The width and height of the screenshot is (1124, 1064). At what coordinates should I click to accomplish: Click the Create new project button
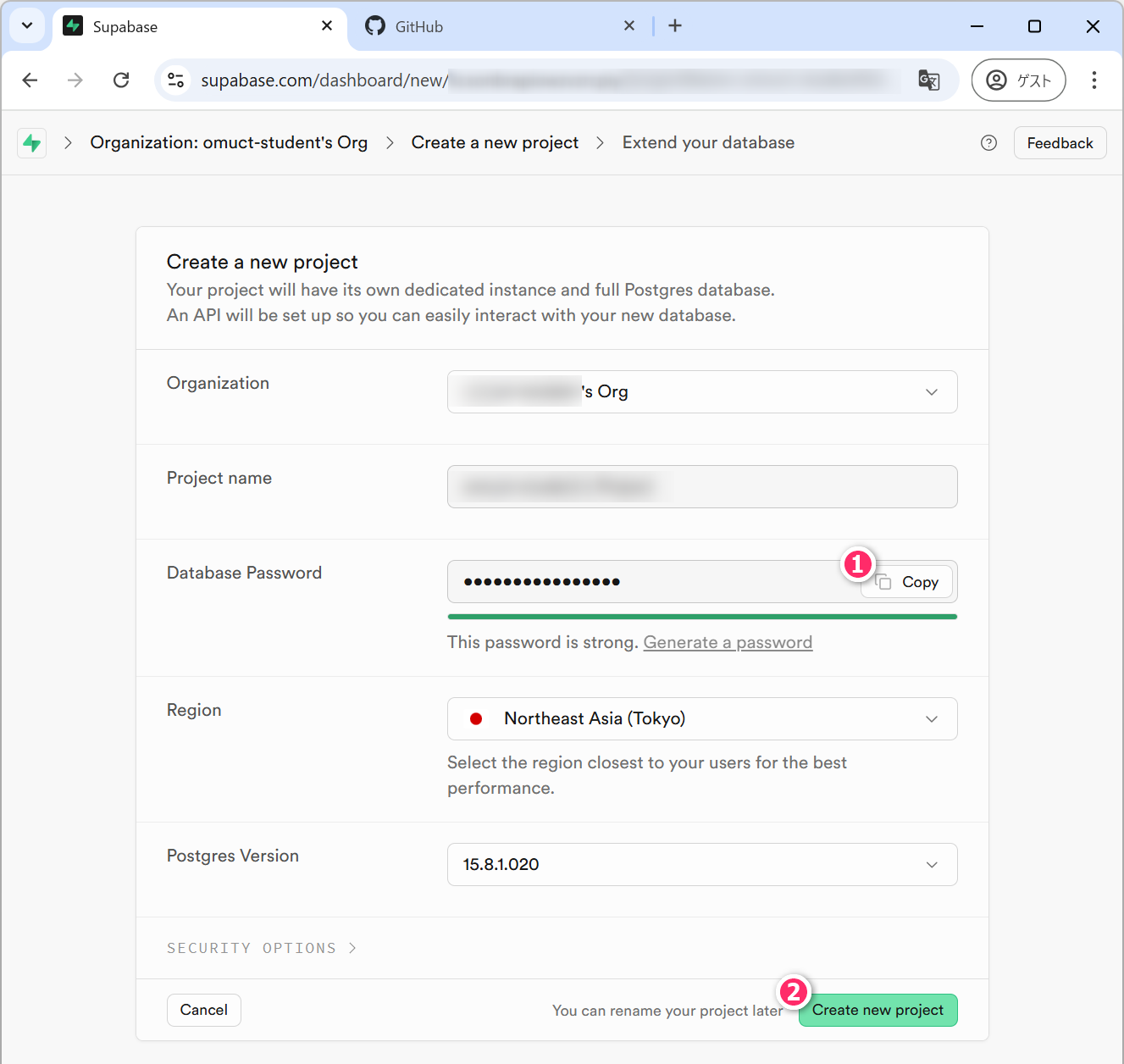pyautogui.click(x=878, y=1011)
